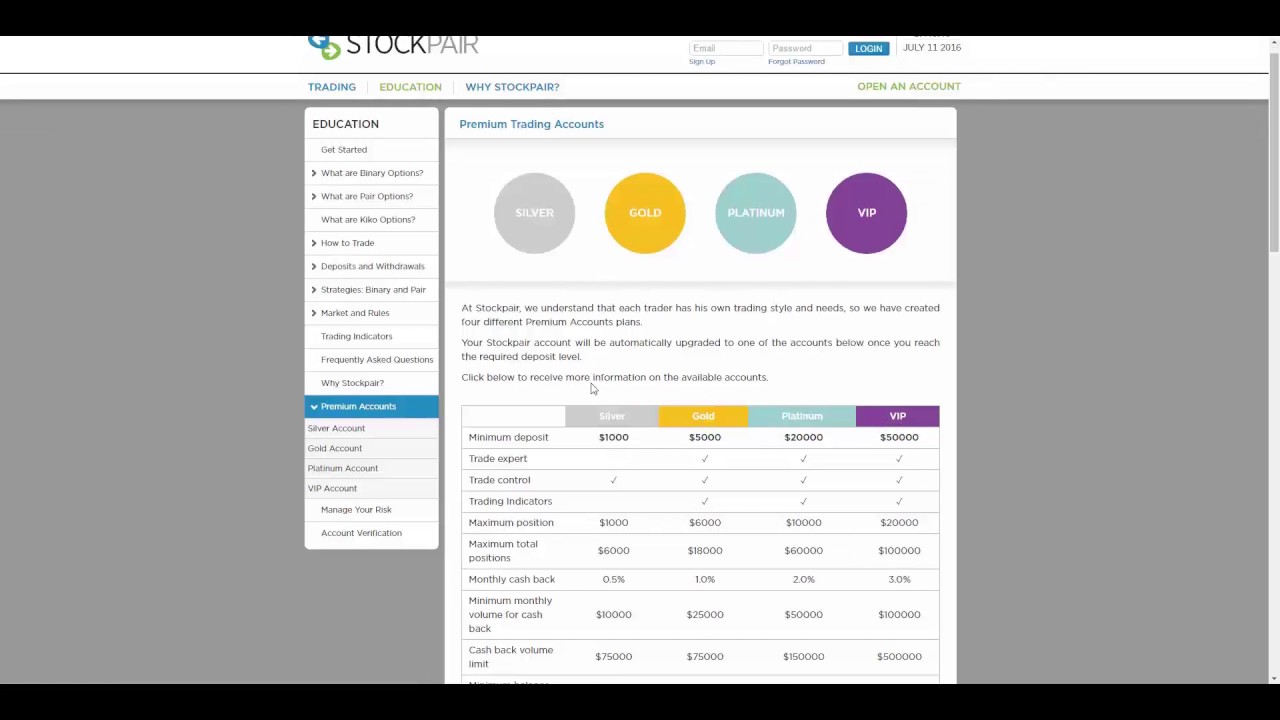This screenshot has height=720, width=1280.
Task: Open VIP Account sidebar item
Action: tap(332, 488)
